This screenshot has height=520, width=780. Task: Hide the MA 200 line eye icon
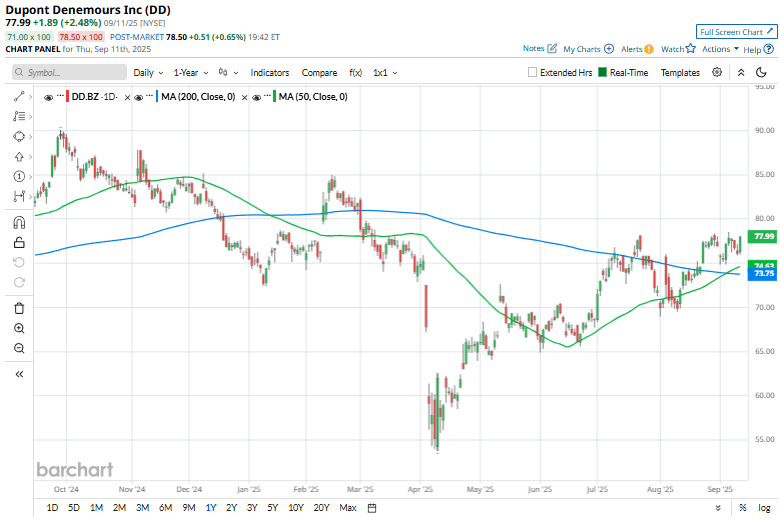click(x=139, y=98)
